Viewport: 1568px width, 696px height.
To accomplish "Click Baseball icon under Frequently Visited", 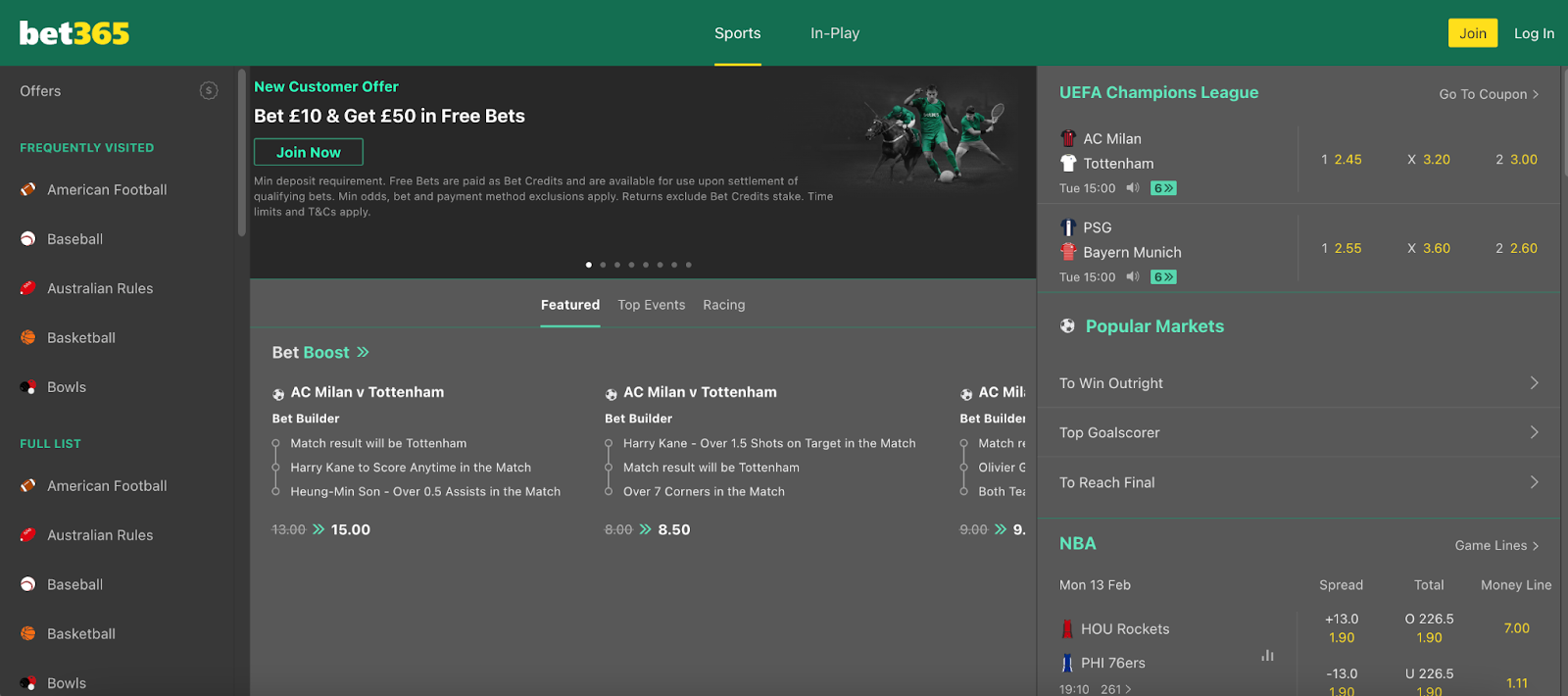I will pyautogui.click(x=28, y=239).
